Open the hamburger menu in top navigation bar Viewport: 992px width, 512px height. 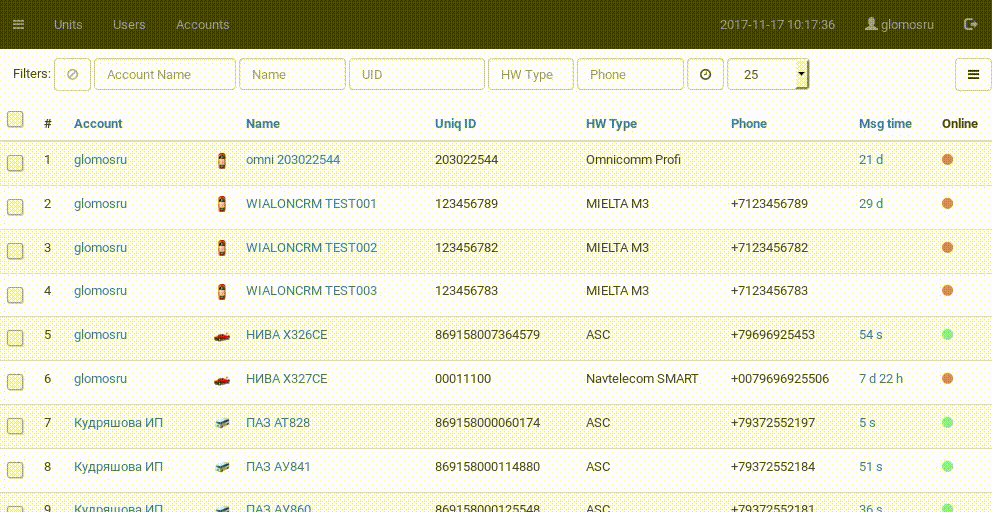point(18,24)
